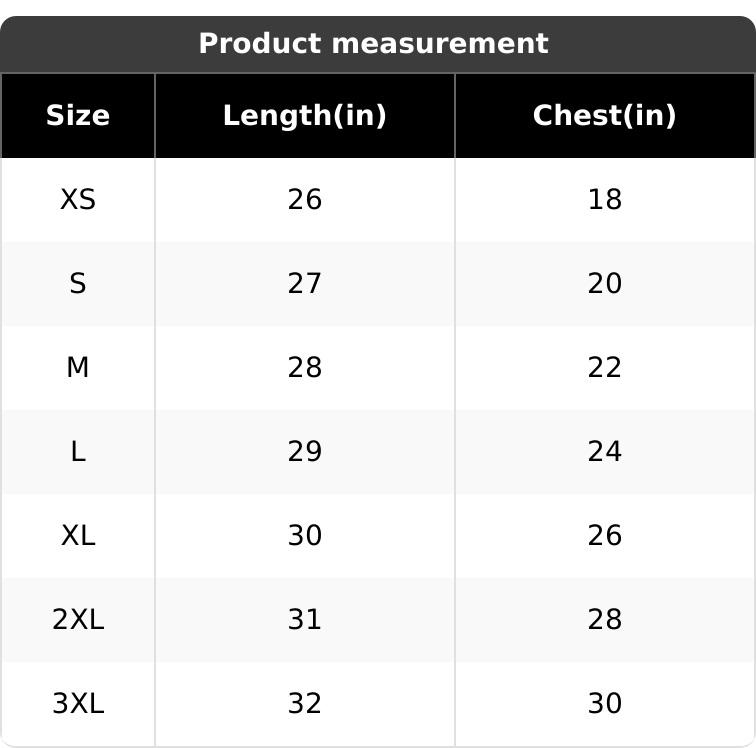
Task: Select the chest value 30
Action: coord(604,704)
